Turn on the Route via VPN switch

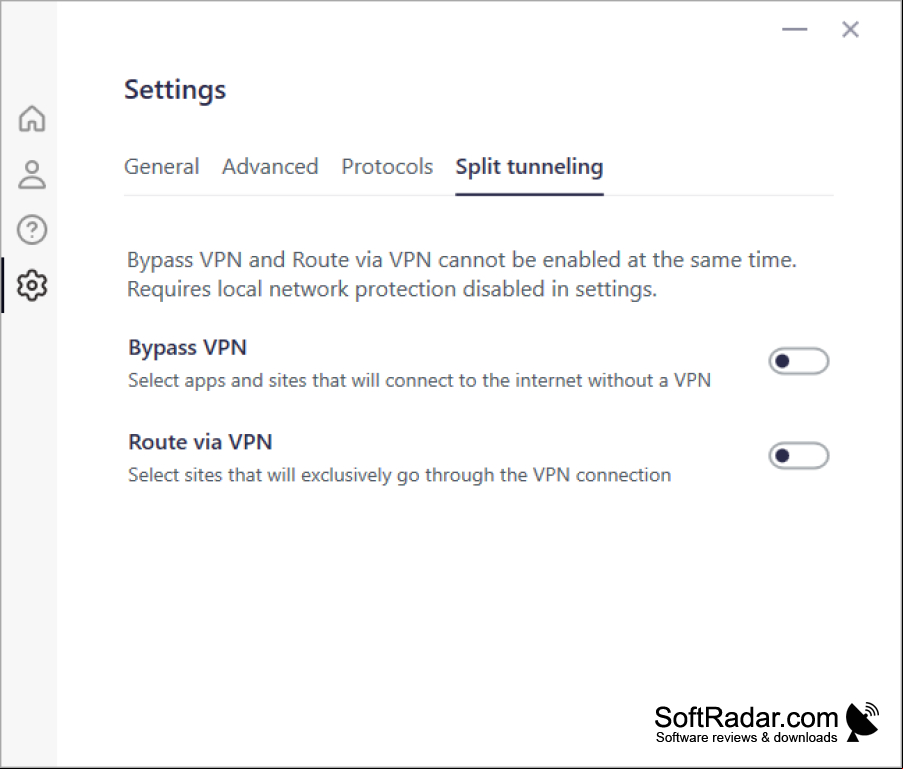point(799,456)
